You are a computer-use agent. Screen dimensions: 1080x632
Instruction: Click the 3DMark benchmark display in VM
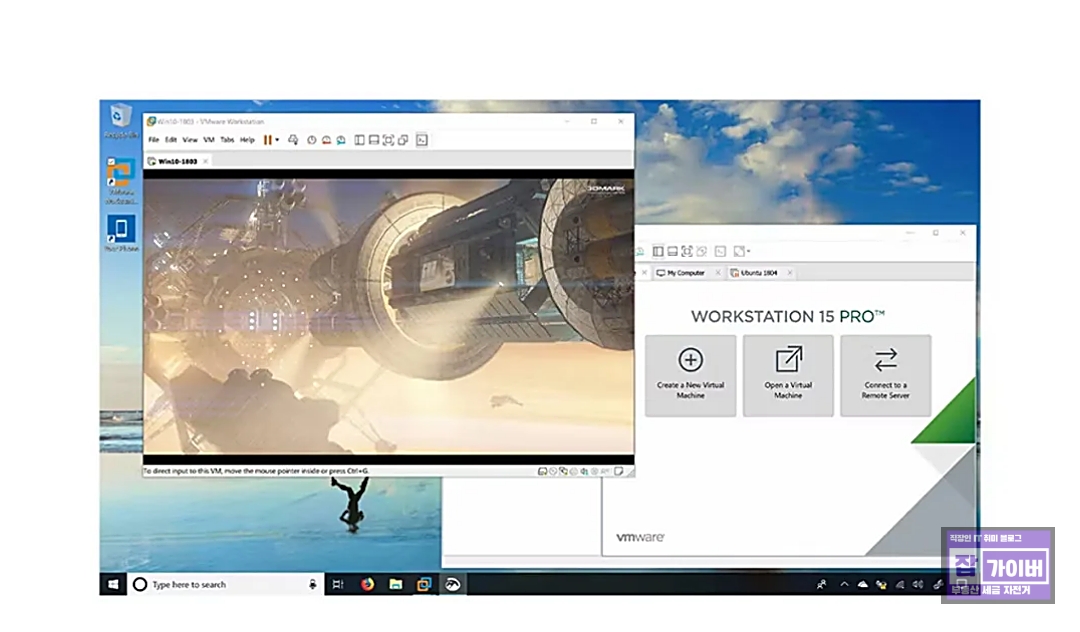tap(388, 316)
